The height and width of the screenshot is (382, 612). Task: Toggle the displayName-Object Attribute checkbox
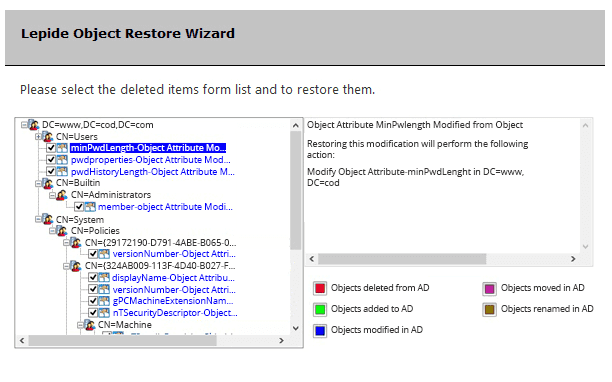(93, 277)
